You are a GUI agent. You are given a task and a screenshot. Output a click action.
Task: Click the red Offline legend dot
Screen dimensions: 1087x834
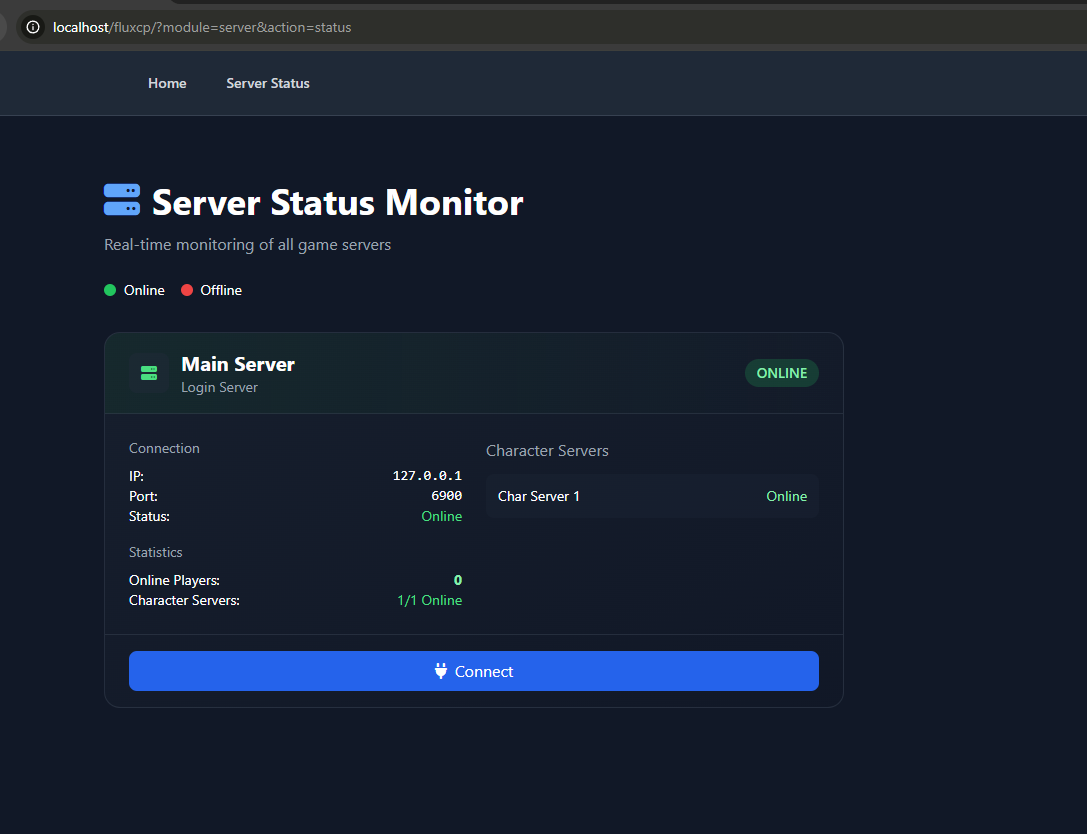187,290
